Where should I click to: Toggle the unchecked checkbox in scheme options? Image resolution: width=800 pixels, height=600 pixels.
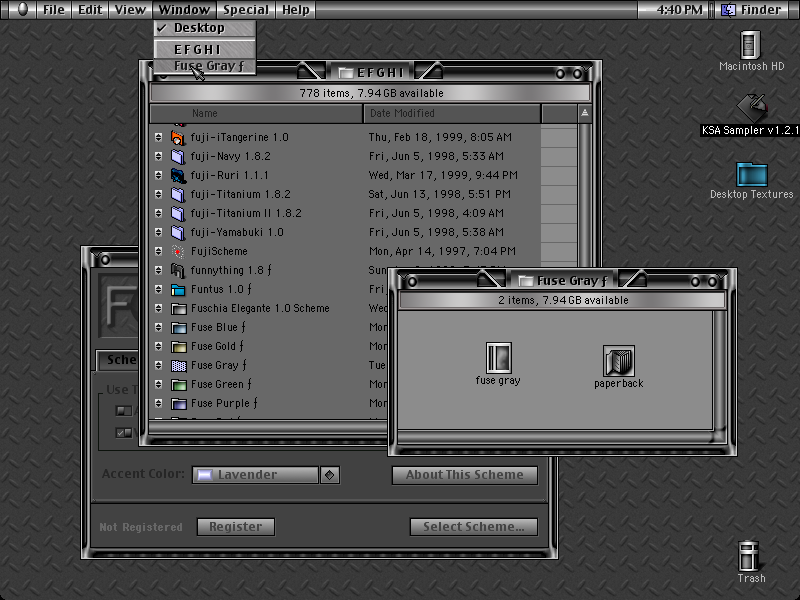123,411
